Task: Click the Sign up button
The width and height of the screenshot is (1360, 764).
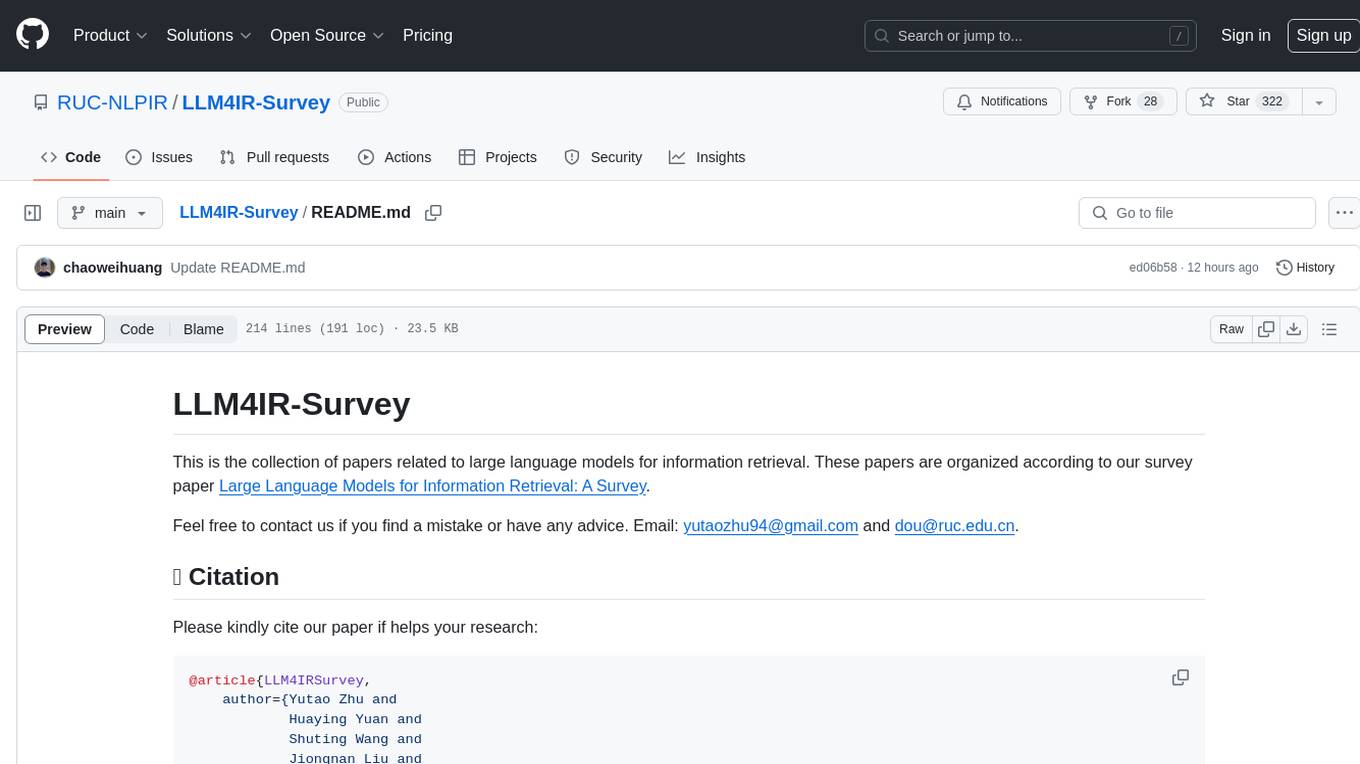Action: 1323,35
